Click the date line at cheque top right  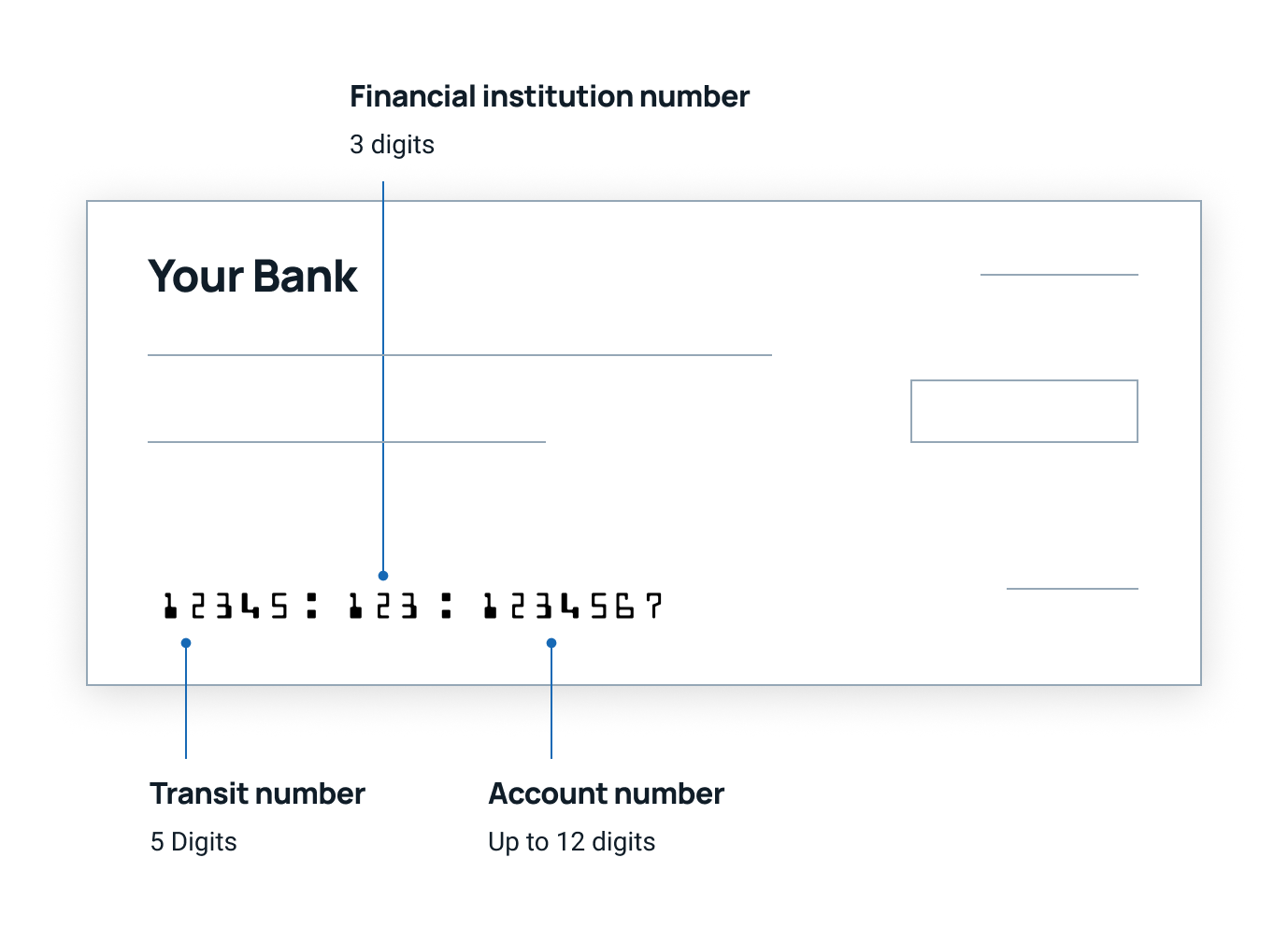click(1059, 275)
